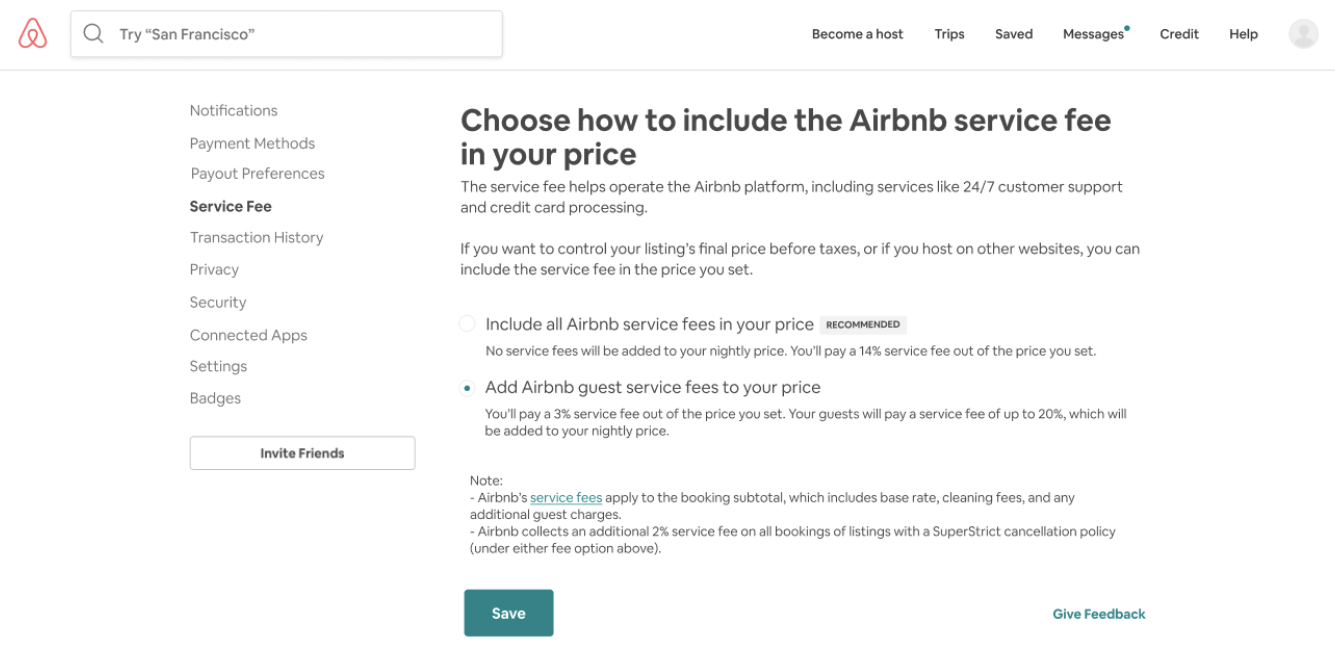Image resolution: width=1335 pixels, height=652 pixels.
Task: Open the Credit page
Action: pos(1179,34)
